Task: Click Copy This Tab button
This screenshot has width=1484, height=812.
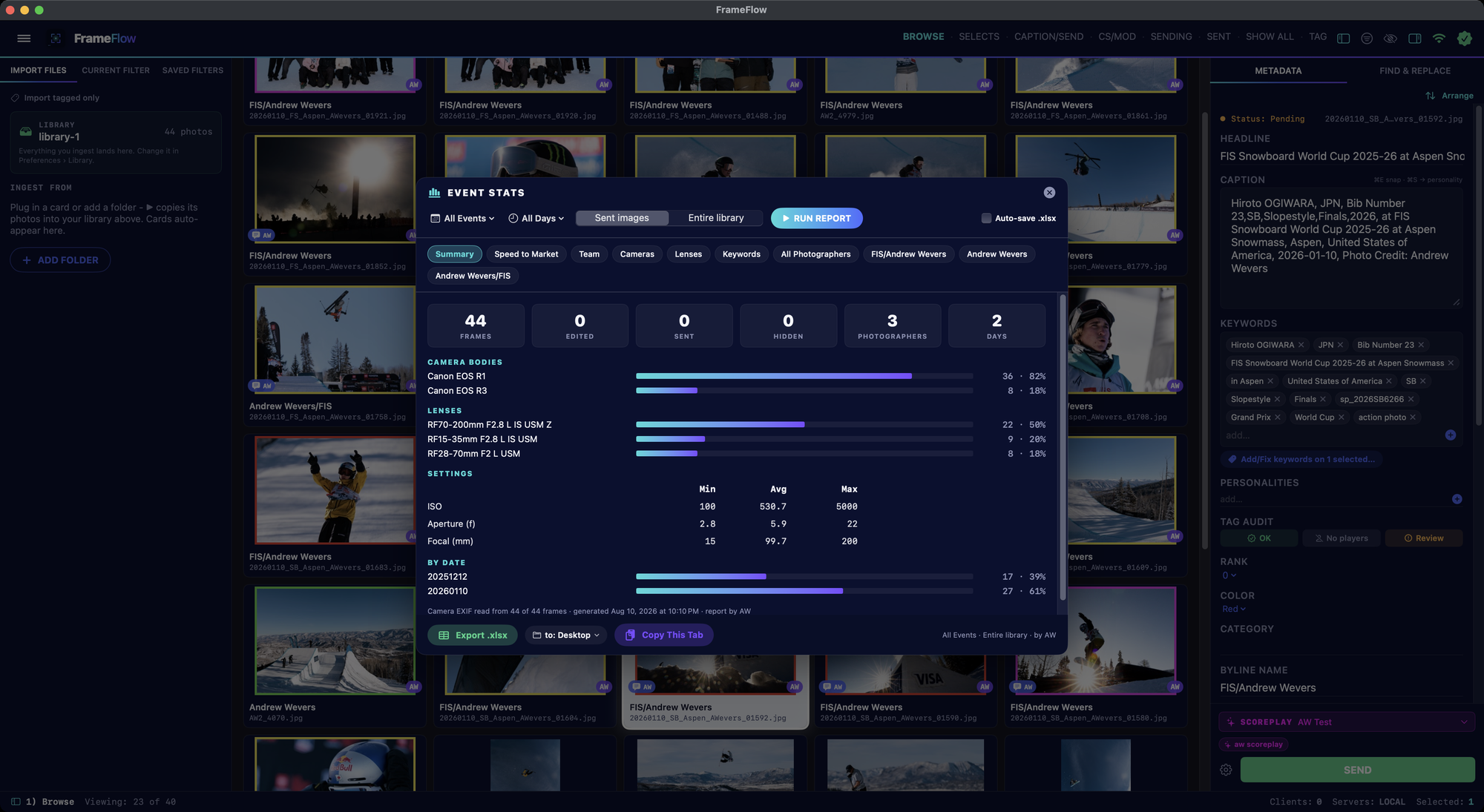Action: point(664,636)
